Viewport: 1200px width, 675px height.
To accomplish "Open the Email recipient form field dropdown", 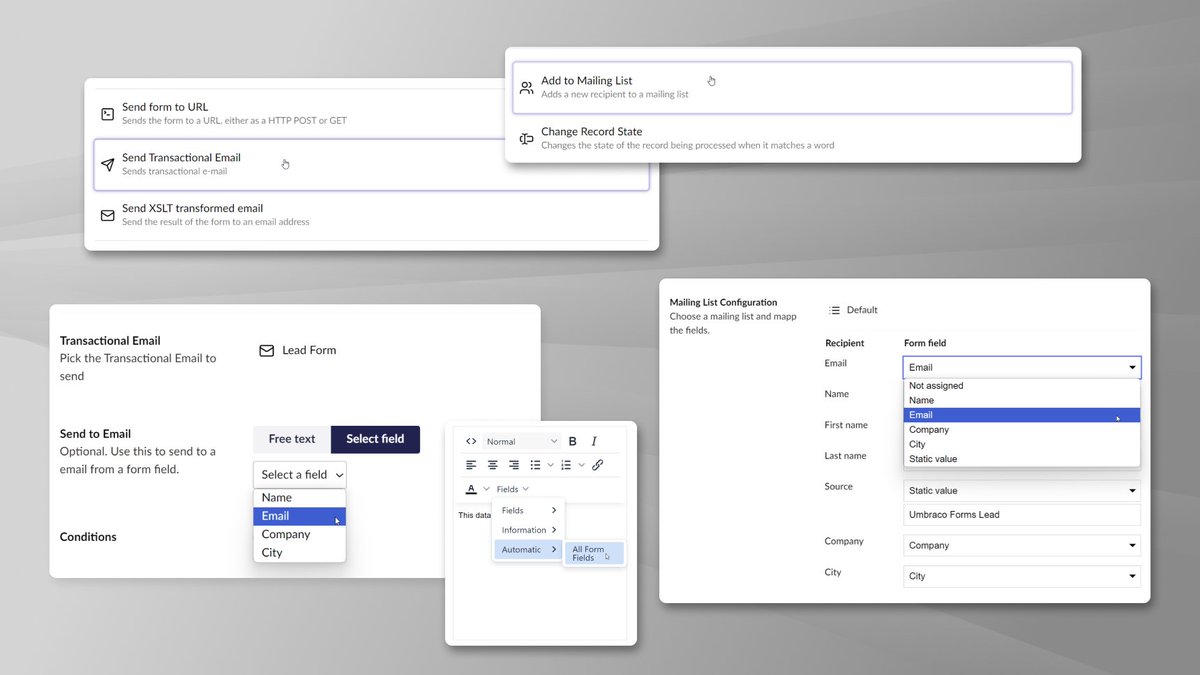I will pyautogui.click(x=1021, y=367).
